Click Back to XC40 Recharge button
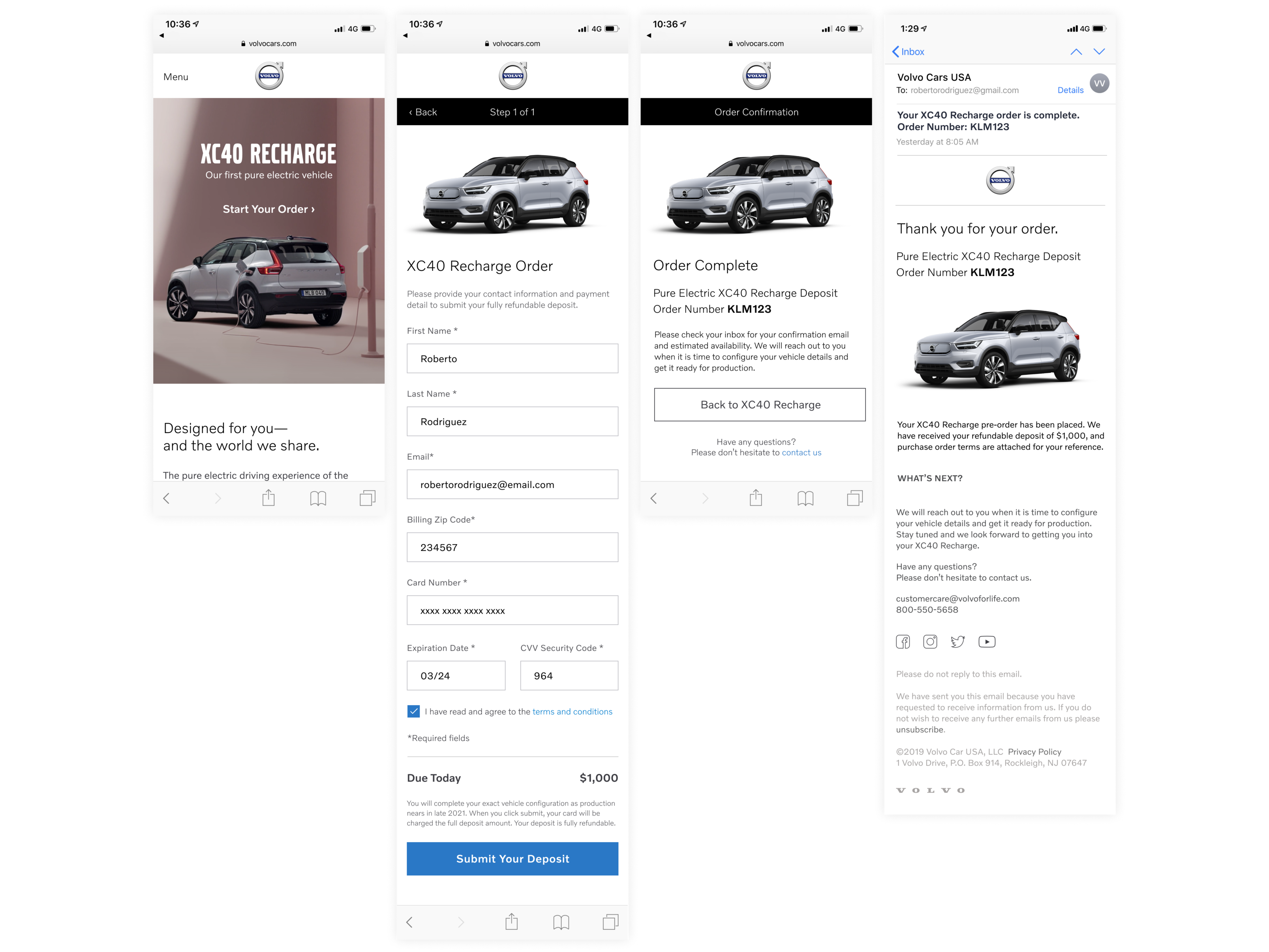1269x952 pixels. coord(760,405)
